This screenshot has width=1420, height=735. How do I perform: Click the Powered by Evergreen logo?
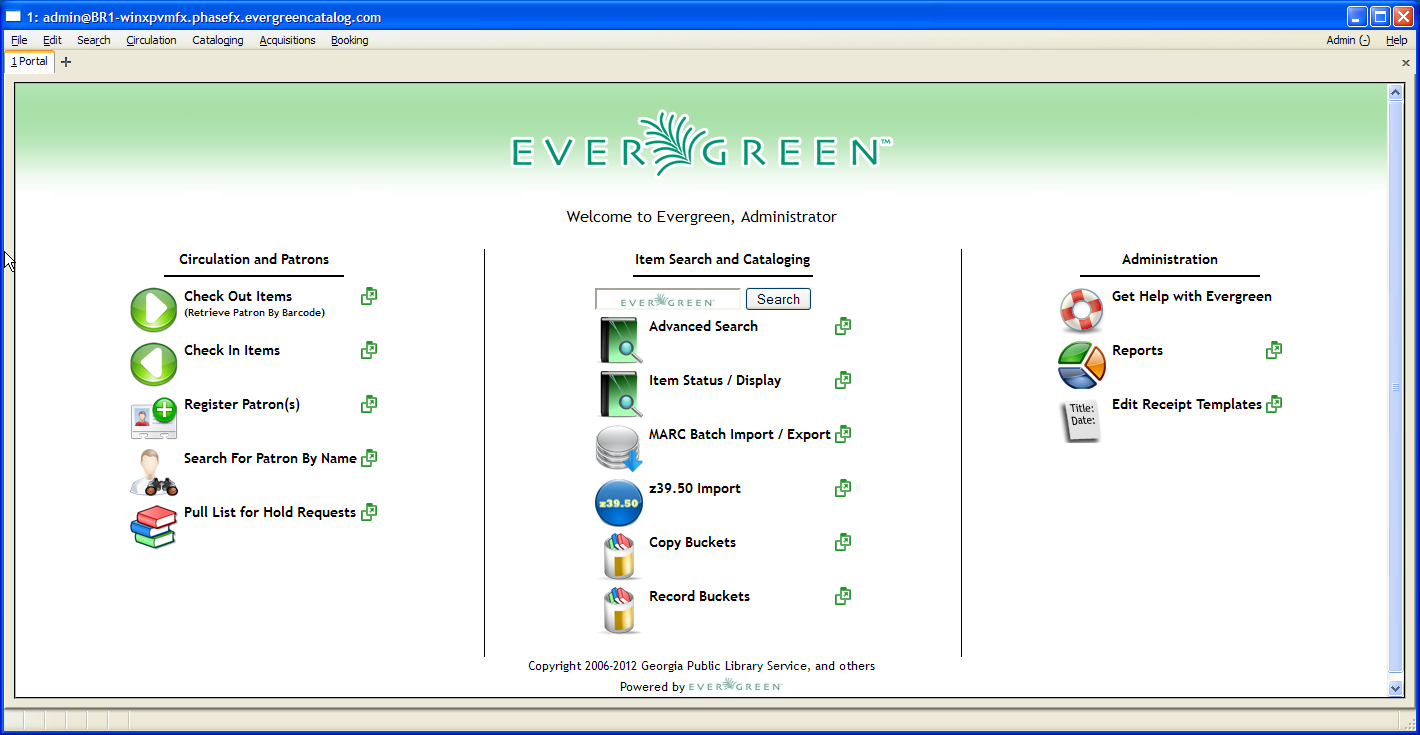point(736,686)
